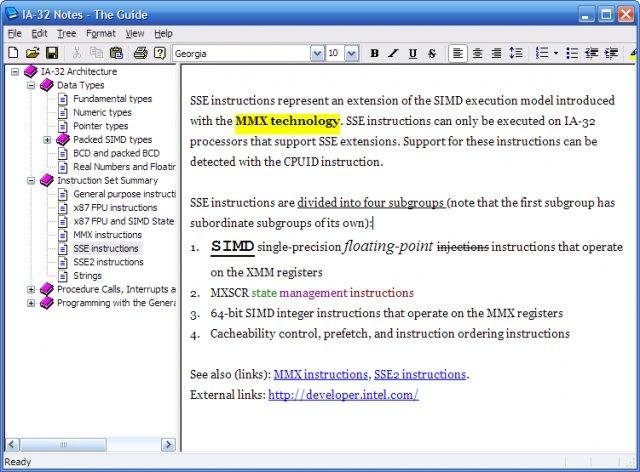Open the Georgia font name dropdown

coord(317,53)
